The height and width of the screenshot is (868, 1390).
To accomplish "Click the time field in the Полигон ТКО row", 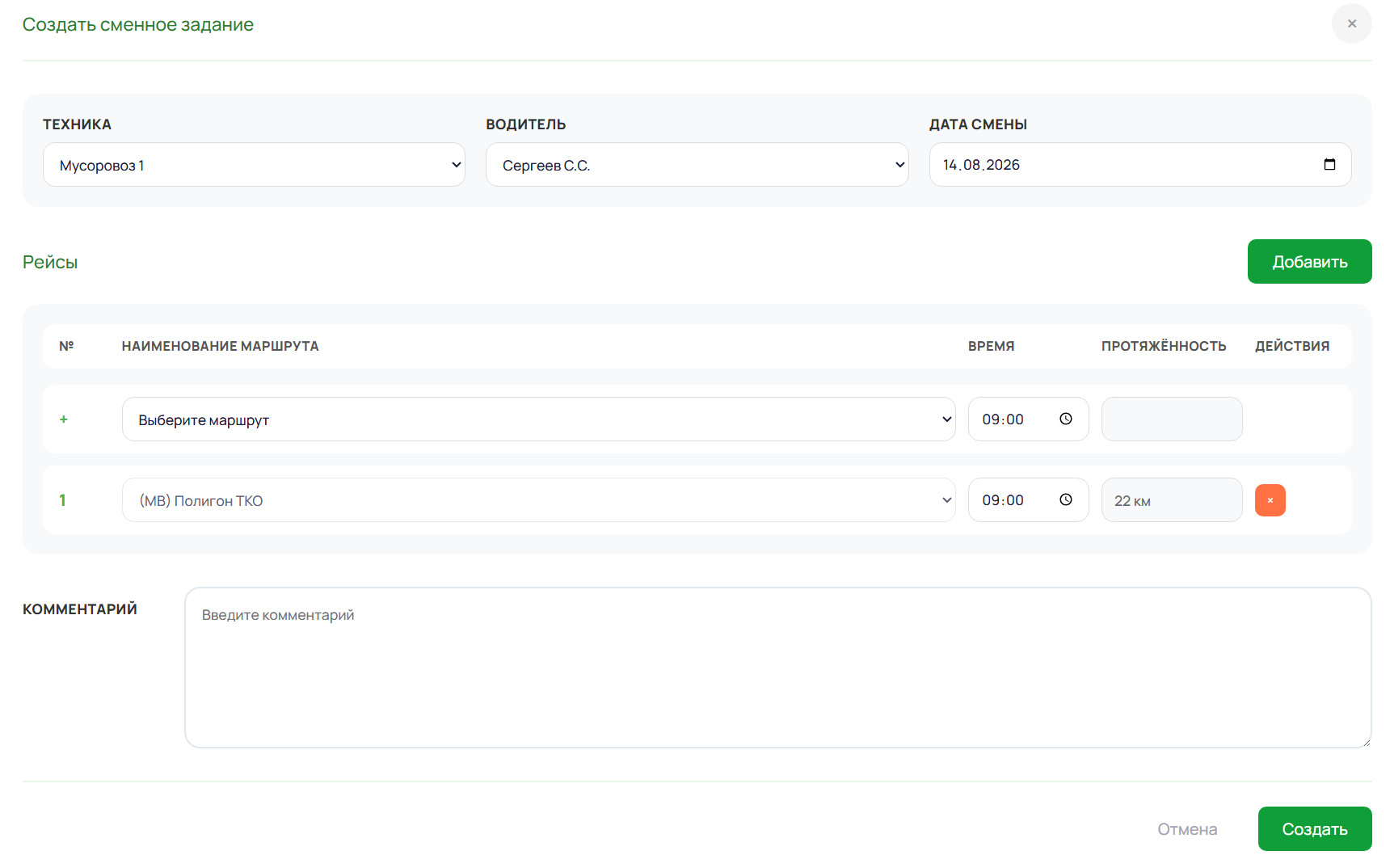I will click(x=1028, y=500).
